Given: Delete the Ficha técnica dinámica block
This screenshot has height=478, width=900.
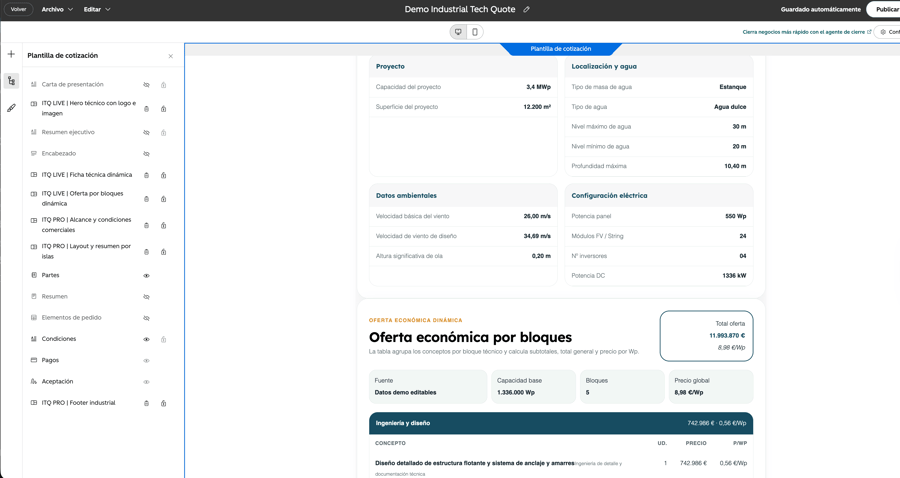Looking at the screenshot, I should point(146,176).
